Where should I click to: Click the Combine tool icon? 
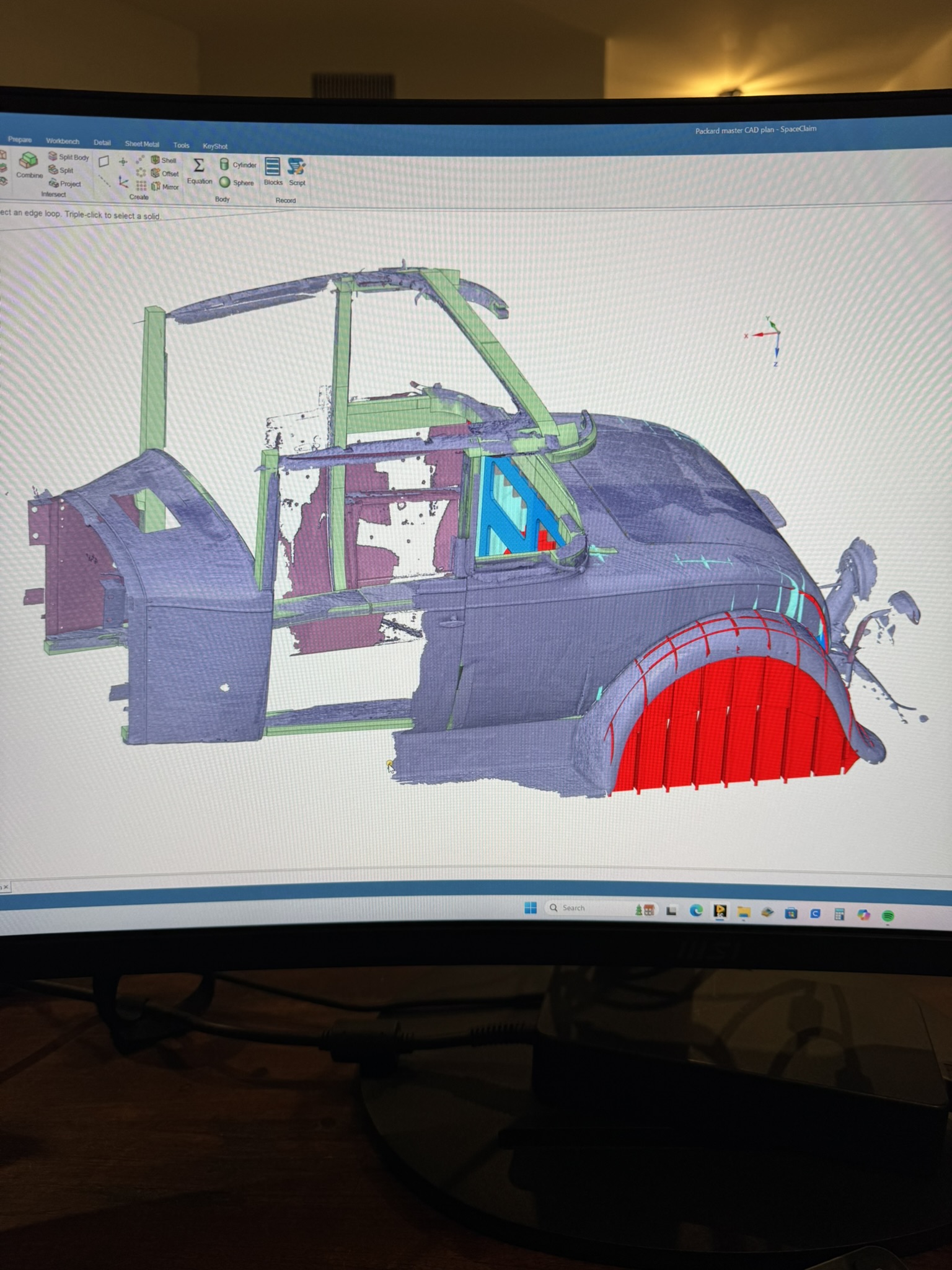[x=29, y=161]
